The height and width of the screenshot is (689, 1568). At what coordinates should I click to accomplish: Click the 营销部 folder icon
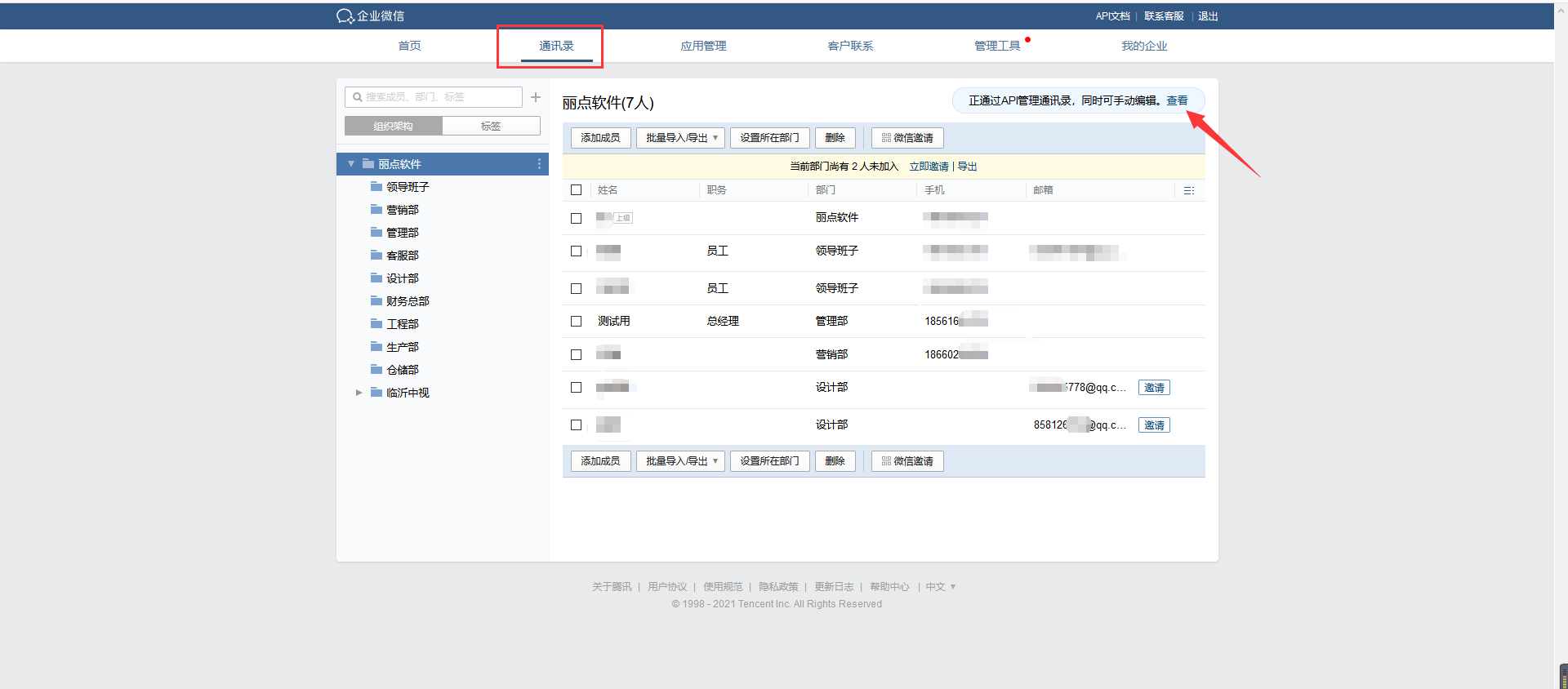click(376, 209)
